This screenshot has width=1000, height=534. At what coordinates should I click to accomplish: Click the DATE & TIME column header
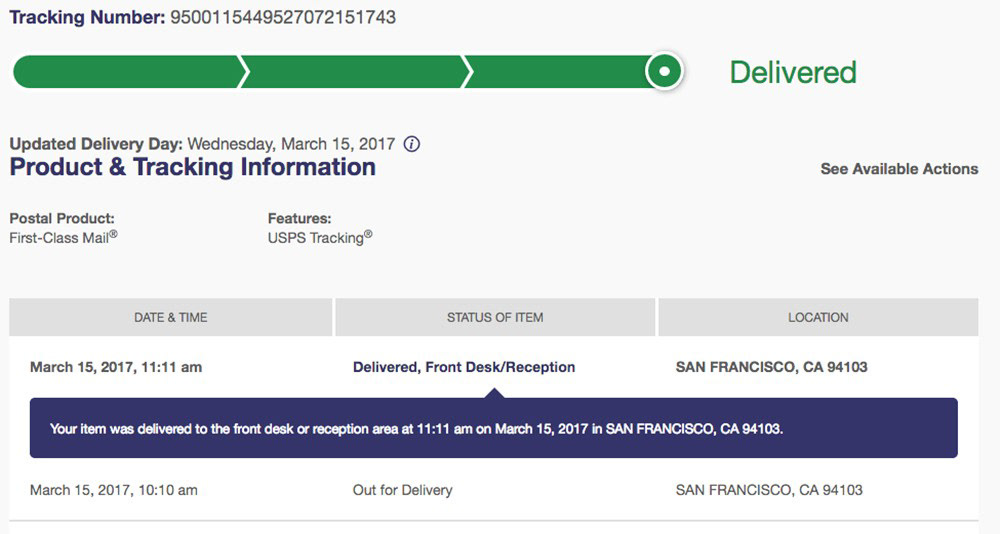[x=171, y=317]
